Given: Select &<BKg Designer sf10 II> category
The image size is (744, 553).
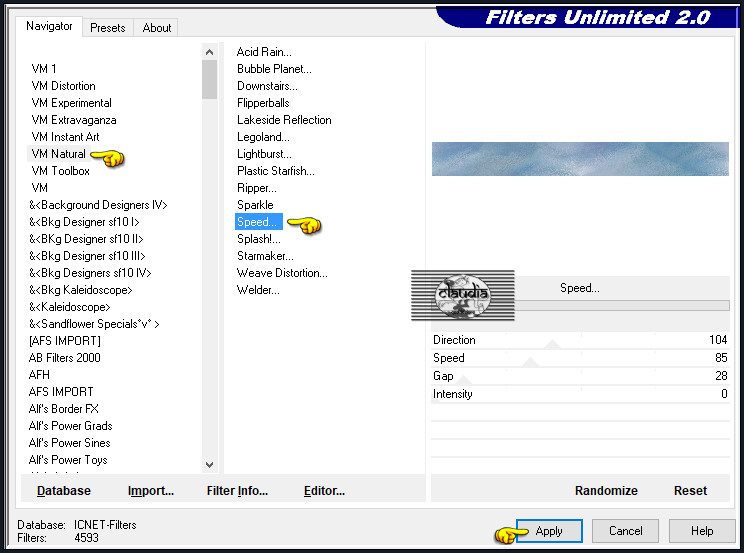Looking at the screenshot, I should tap(86, 239).
